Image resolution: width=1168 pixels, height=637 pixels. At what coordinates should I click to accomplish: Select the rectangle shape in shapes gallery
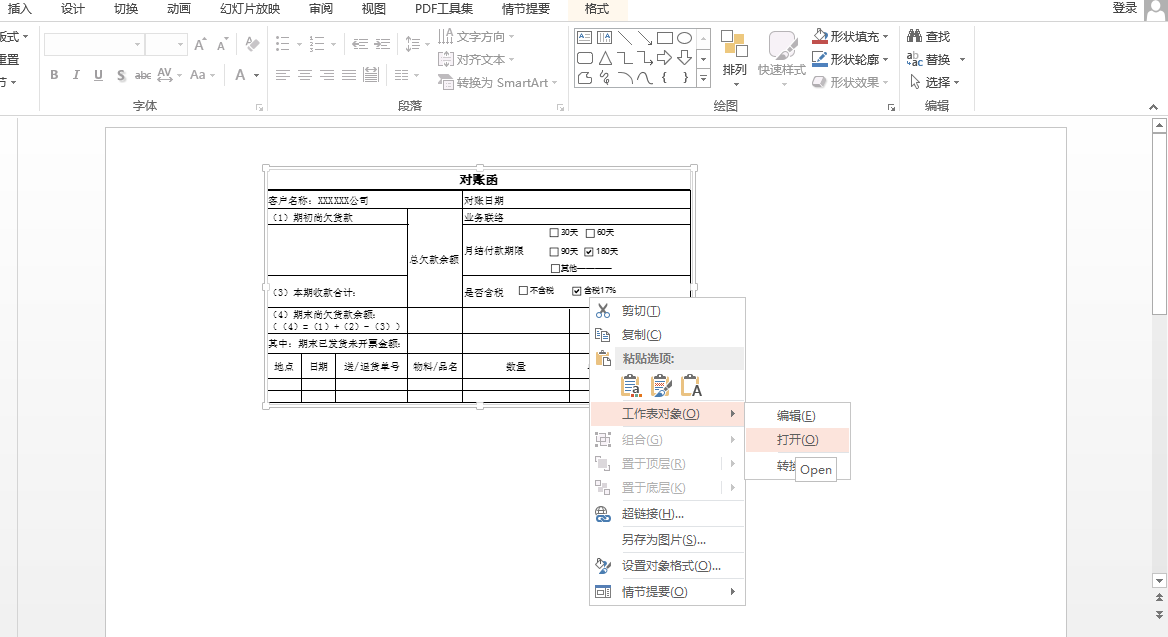[x=665, y=37]
